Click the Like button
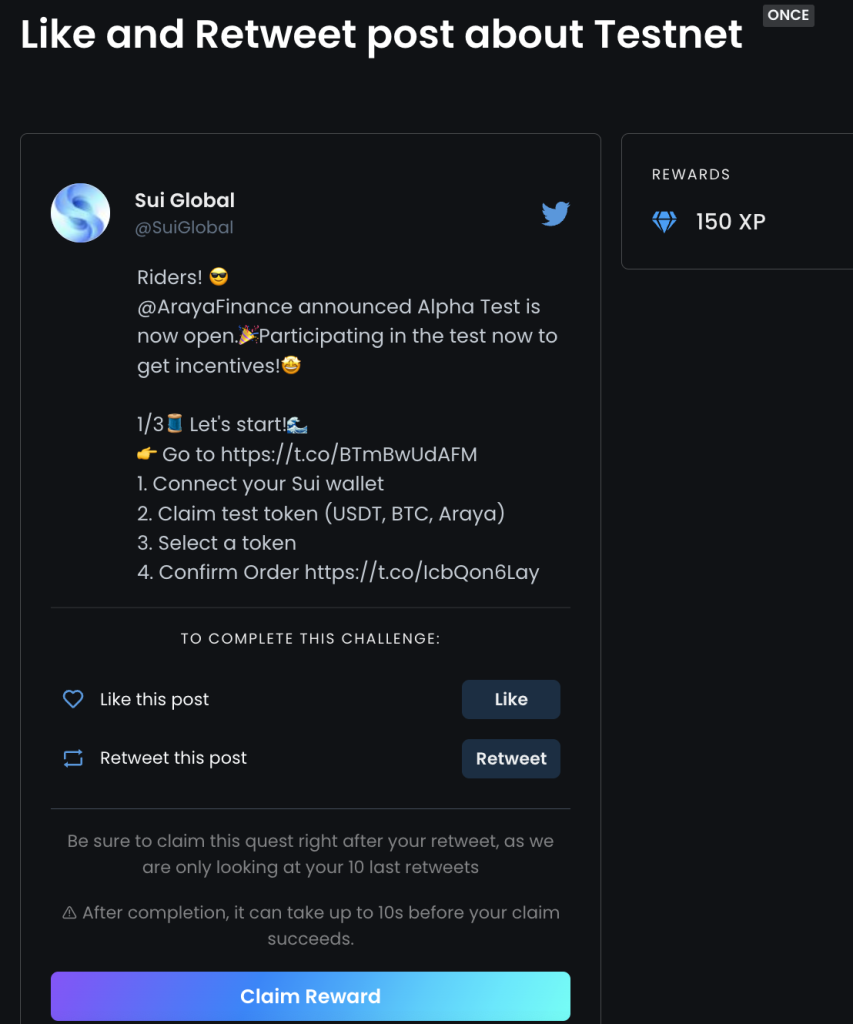 [x=511, y=699]
